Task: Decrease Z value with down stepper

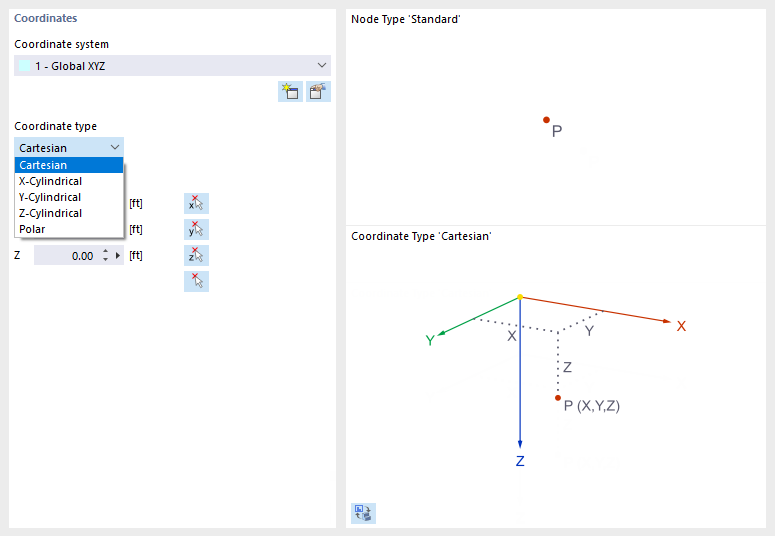Action: (105, 260)
